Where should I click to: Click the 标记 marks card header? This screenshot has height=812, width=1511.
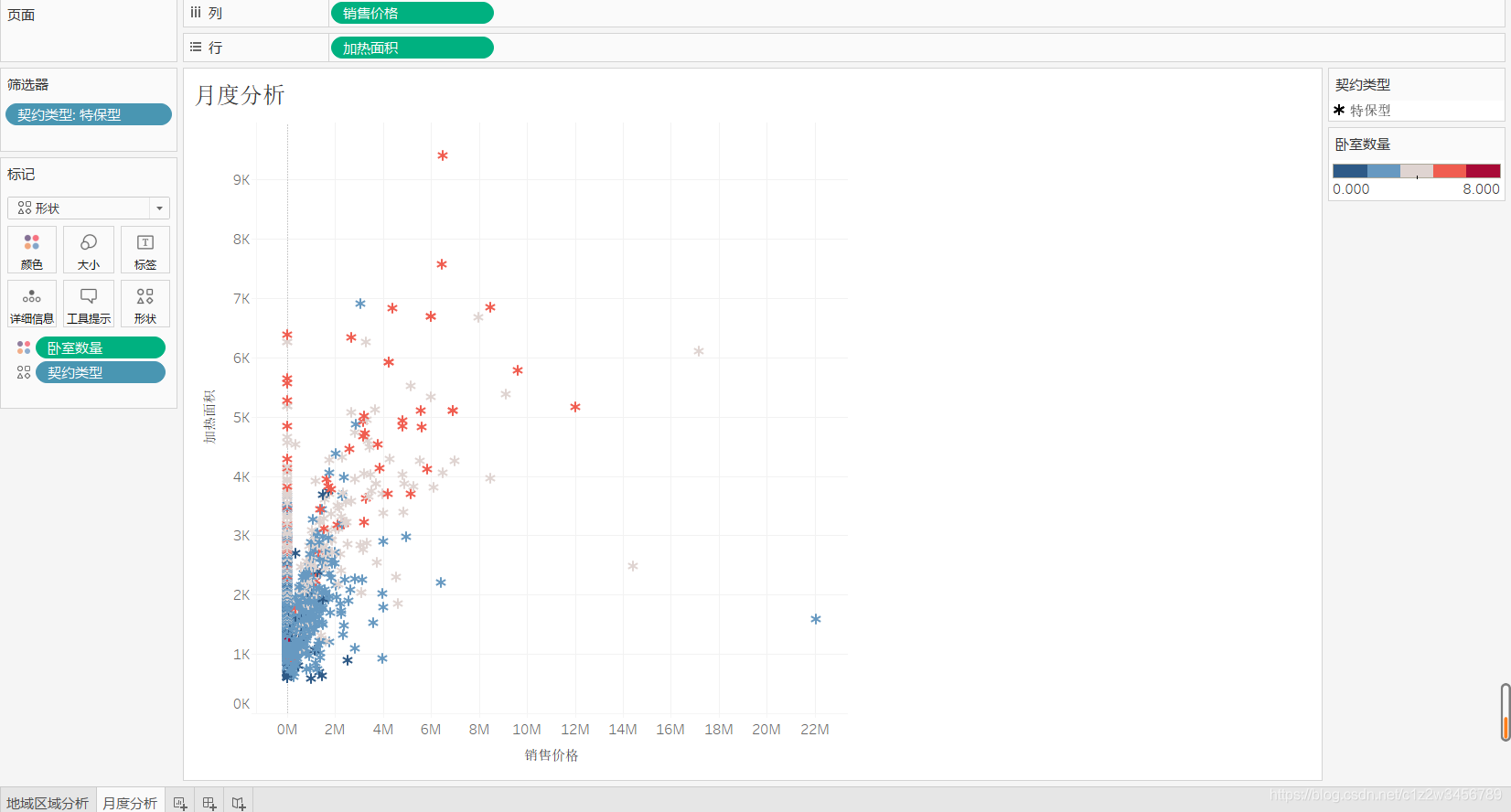click(21, 174)
